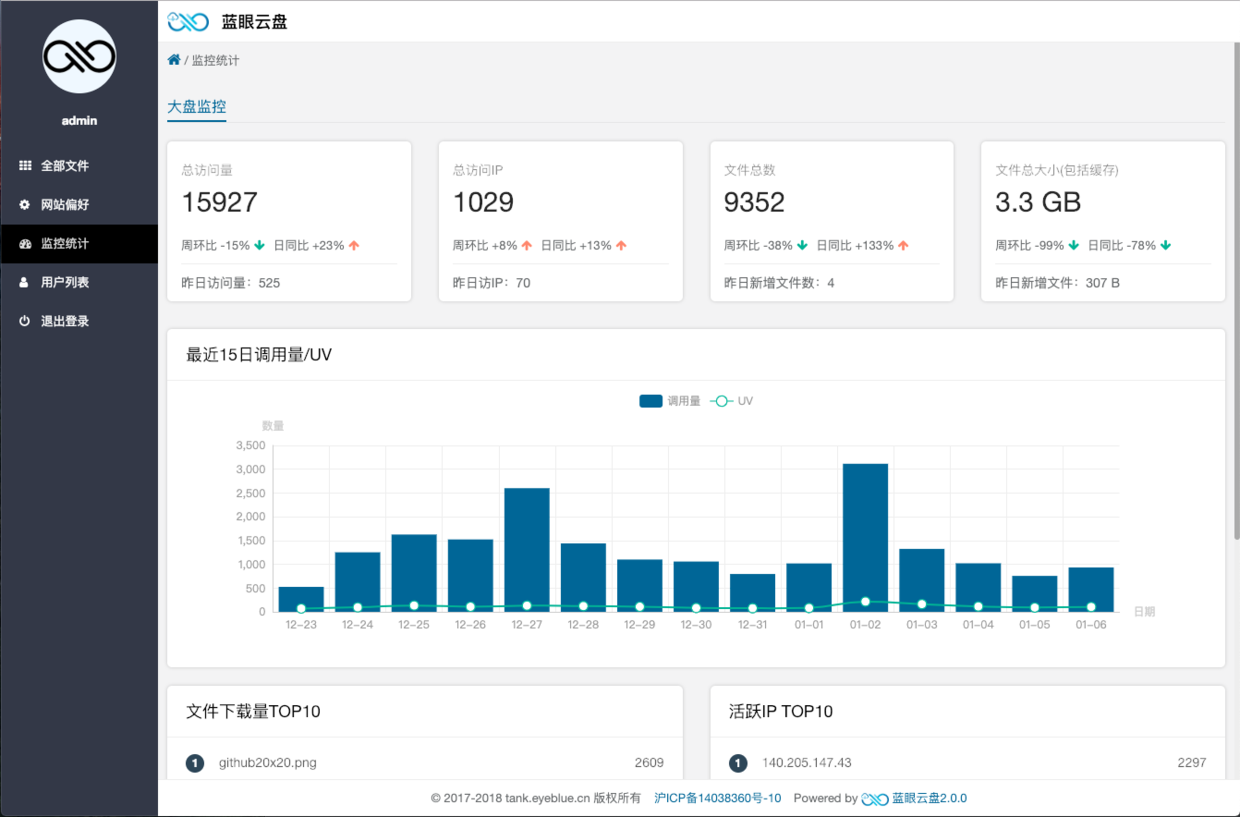This screenshot has width=1240, height=817.
Task: Select the 大盘监控 tab
Action: (x=197, y=107)
